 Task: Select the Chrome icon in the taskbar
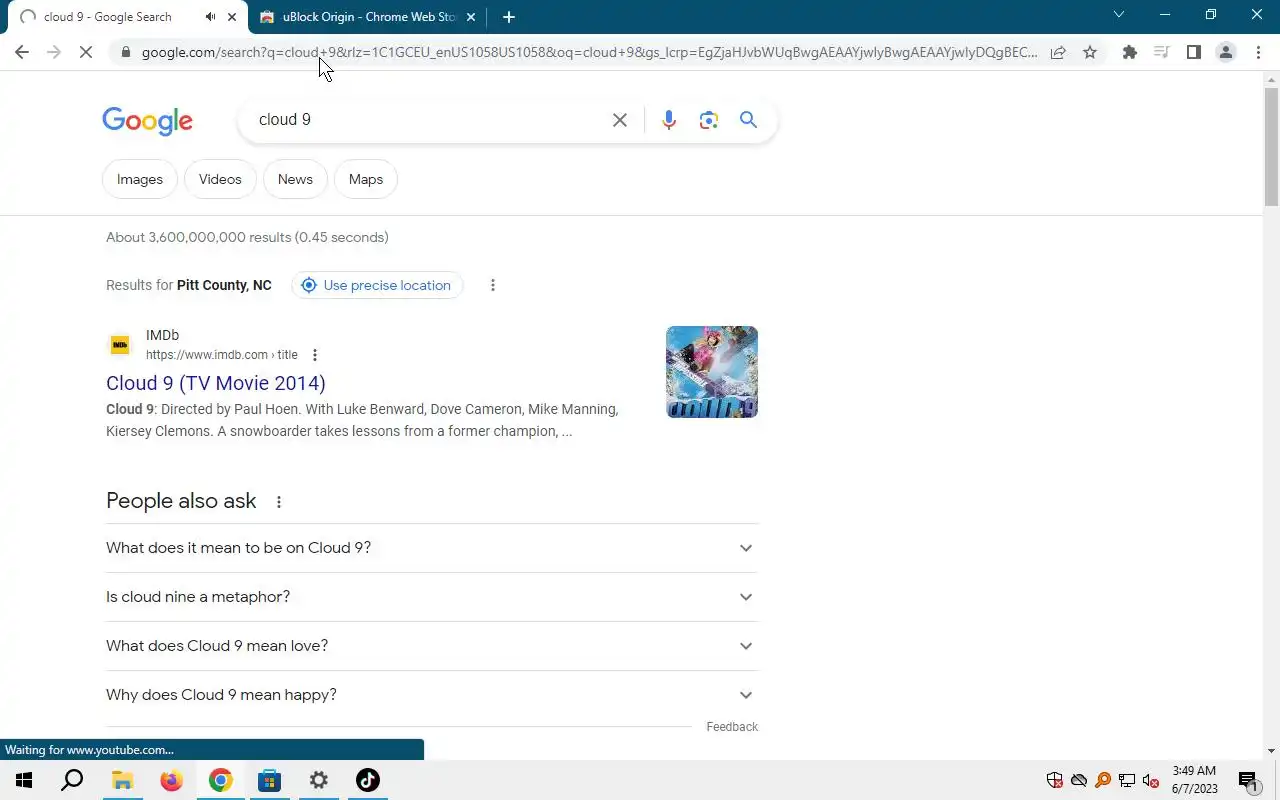(220, 780)
